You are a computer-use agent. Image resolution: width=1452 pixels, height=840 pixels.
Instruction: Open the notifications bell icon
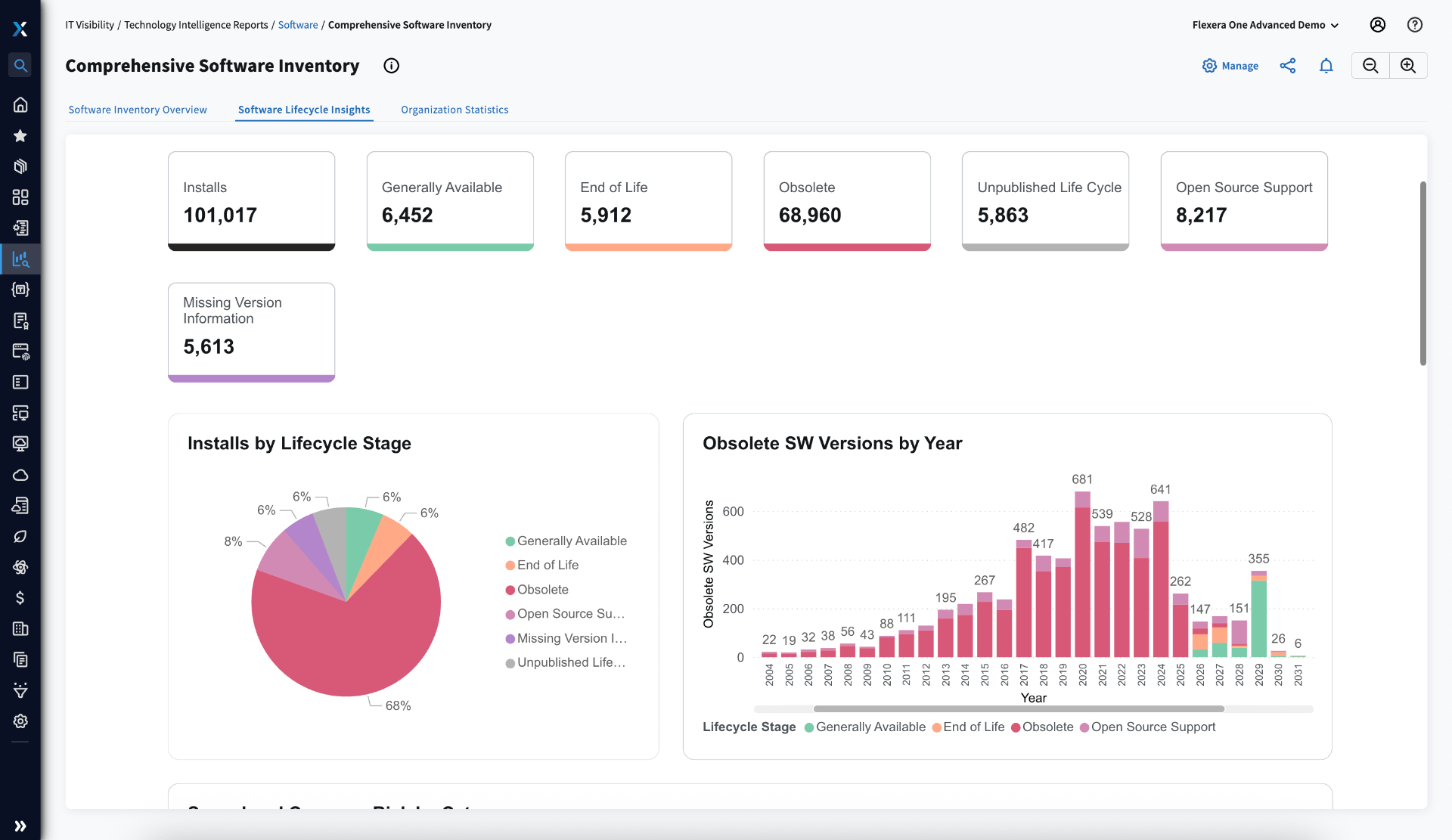[1326, 66]
